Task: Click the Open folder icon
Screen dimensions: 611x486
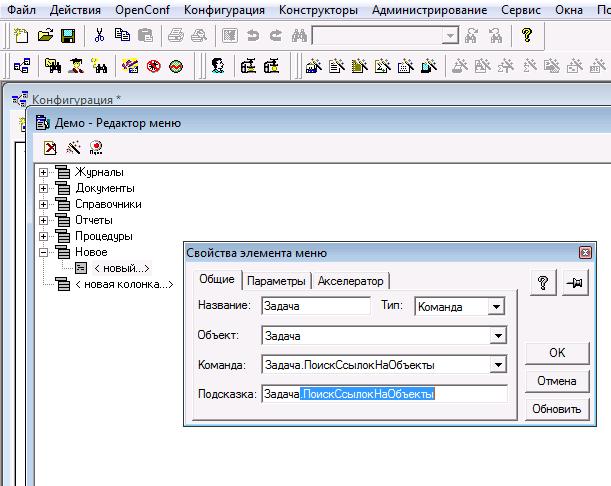Action: click(45, 35)
